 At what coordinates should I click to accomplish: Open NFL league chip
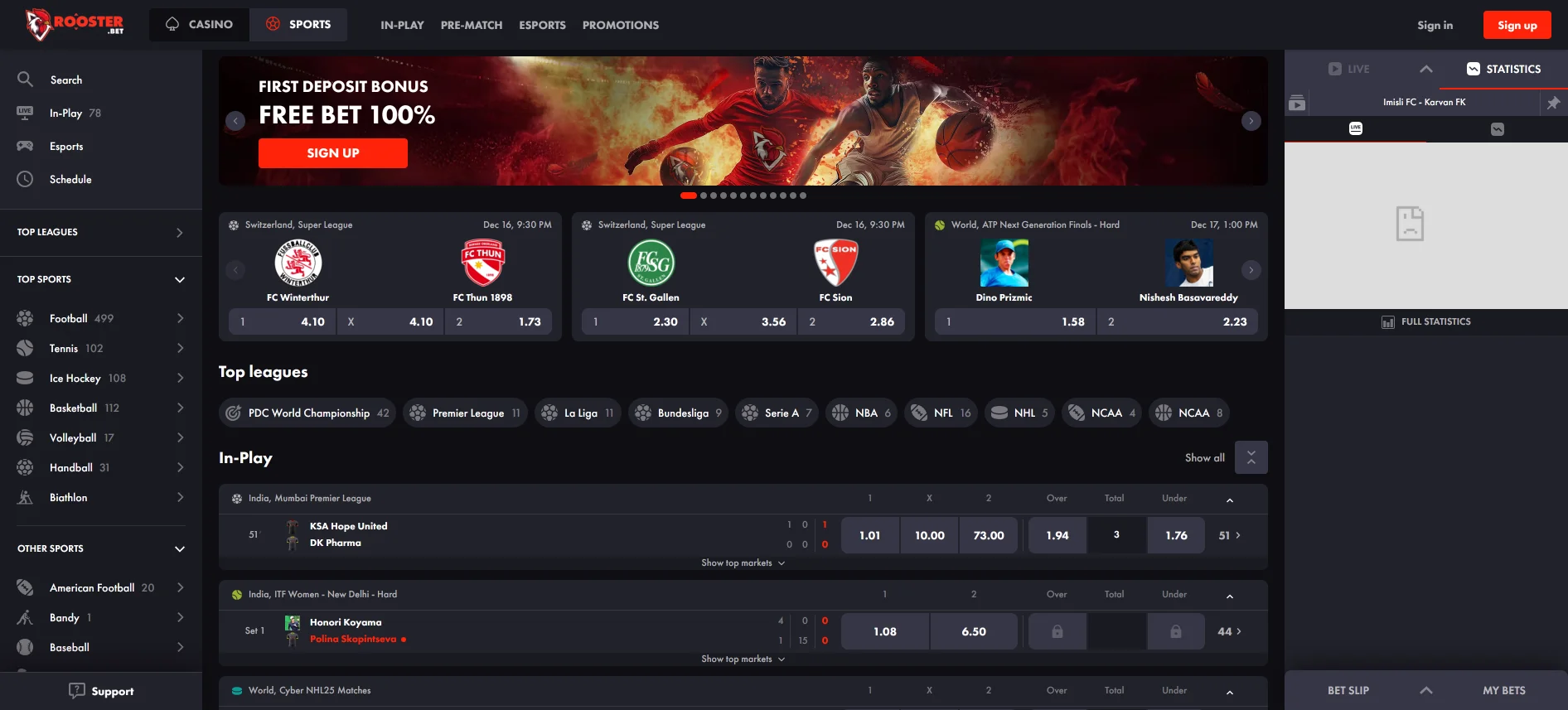[x=941, y=413]
